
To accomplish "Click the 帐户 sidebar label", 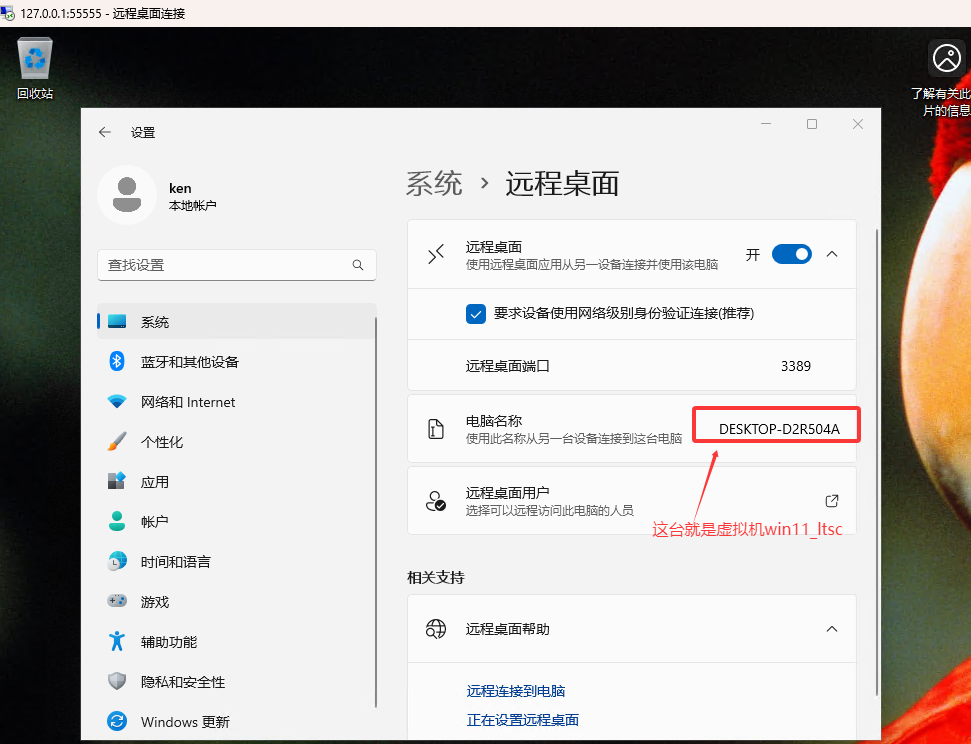I will (x=155, y=522).
